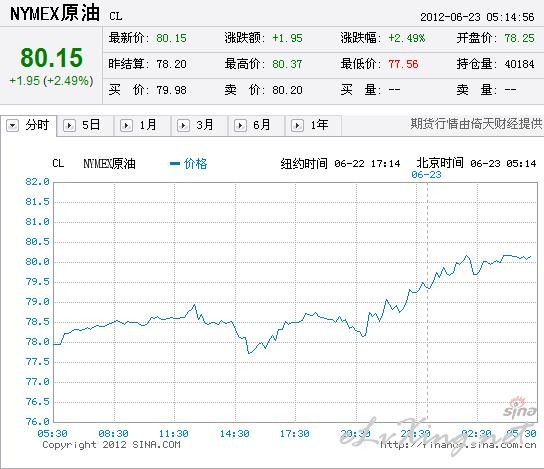This screenshot has width=544, height=469.
Task: Click the 昨结算 value 78.20
Action: (x=171, y=64)
